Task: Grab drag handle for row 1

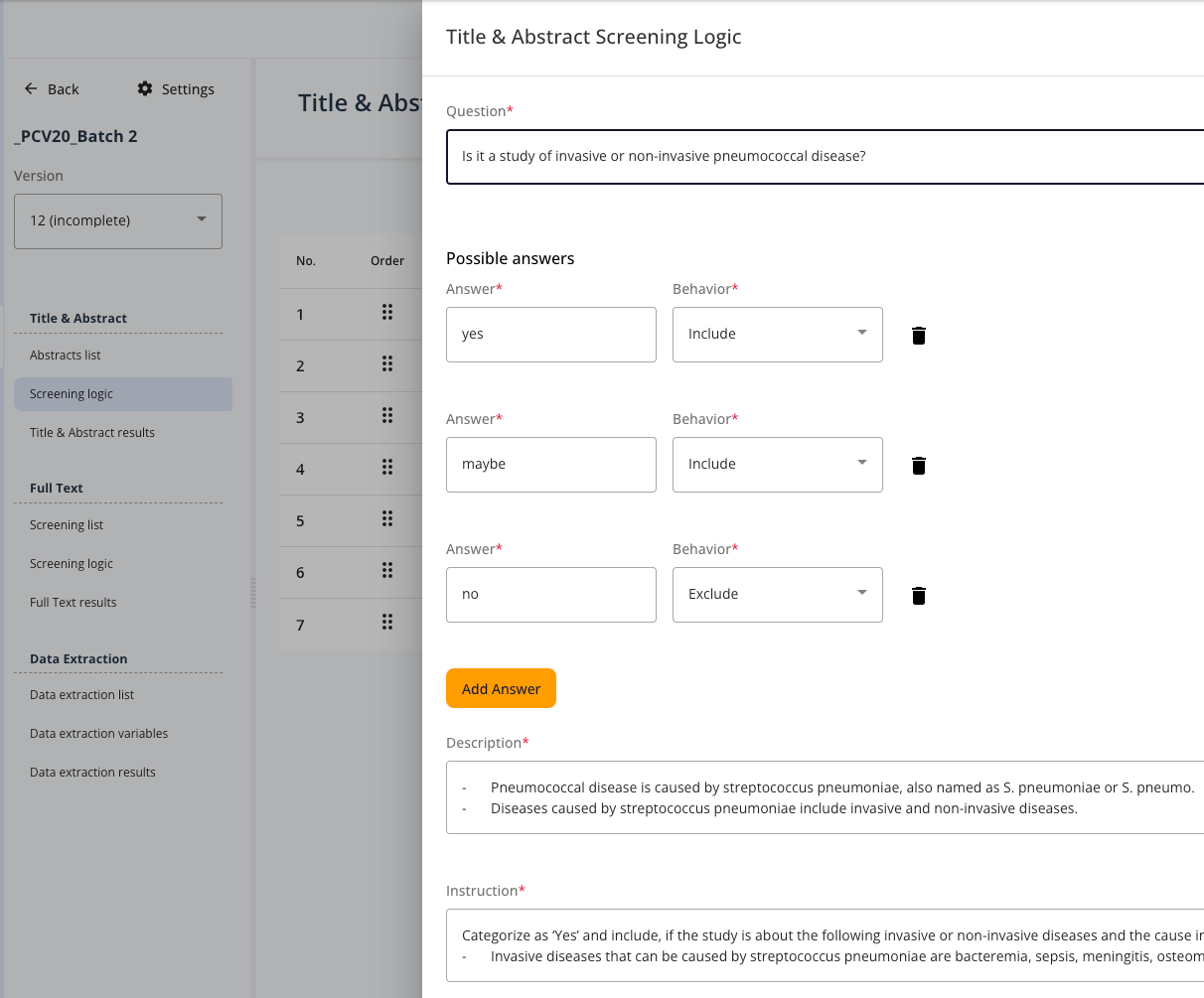Action: 387,313
